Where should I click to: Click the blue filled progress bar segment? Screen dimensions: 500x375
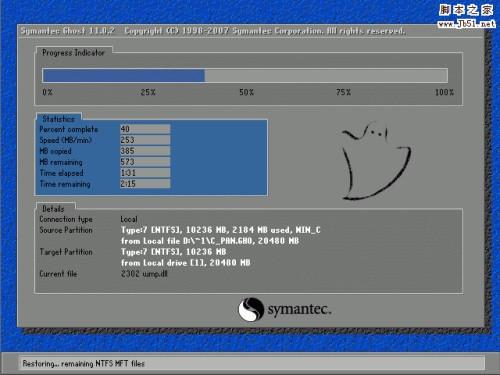(124, 75)
